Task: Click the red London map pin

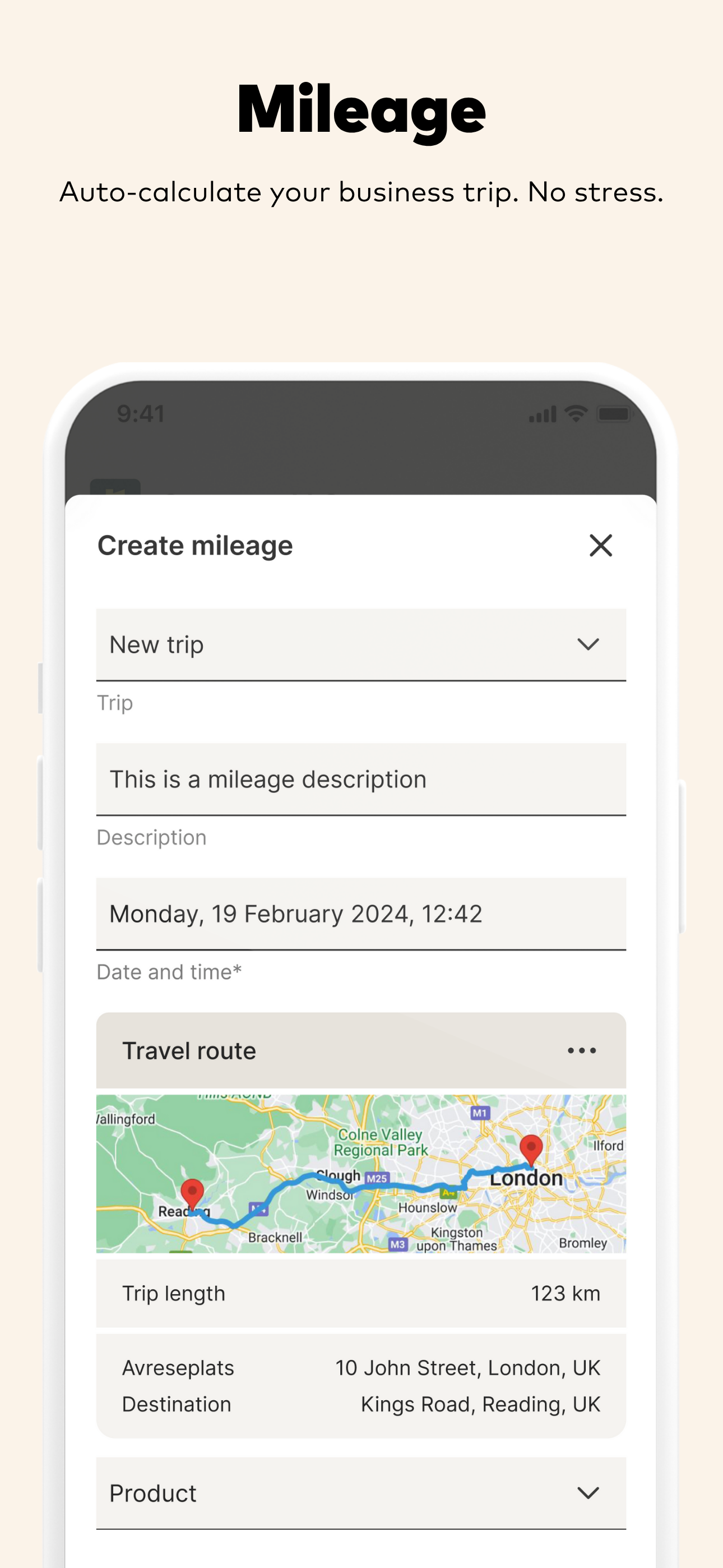Action: pyautogui.click(x=531, y=1150)
